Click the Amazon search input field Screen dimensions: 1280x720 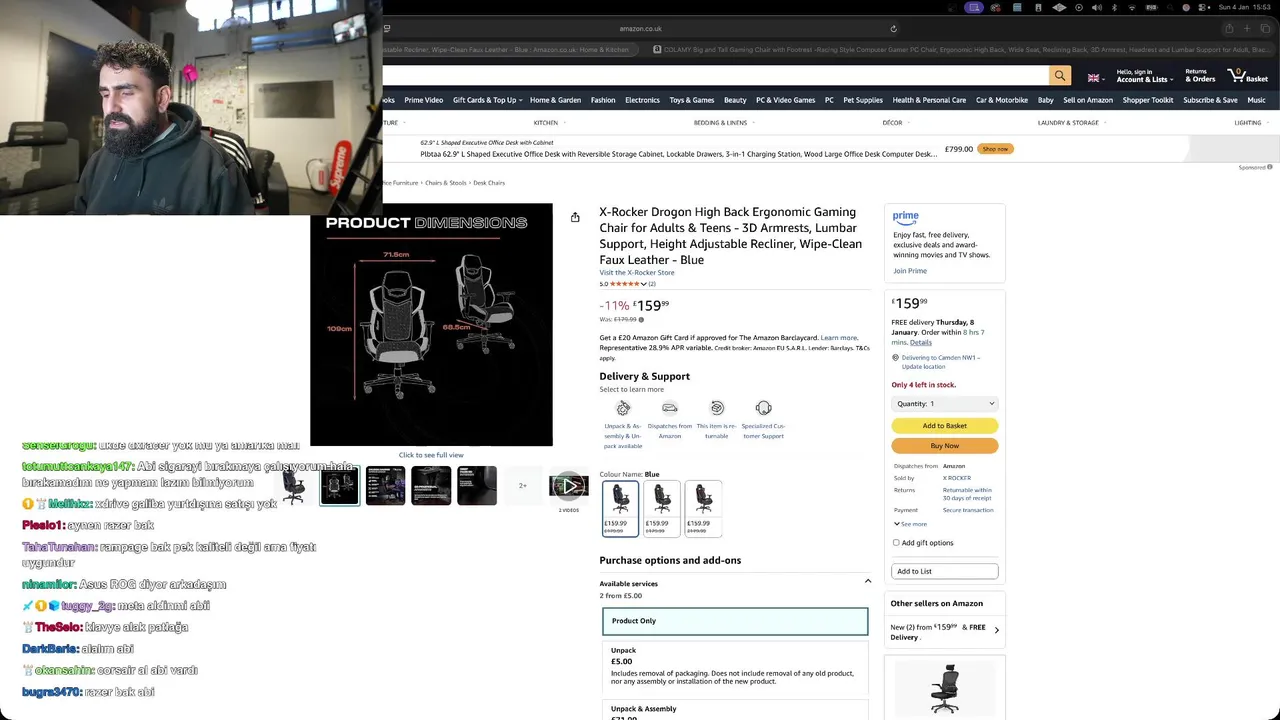715,76
